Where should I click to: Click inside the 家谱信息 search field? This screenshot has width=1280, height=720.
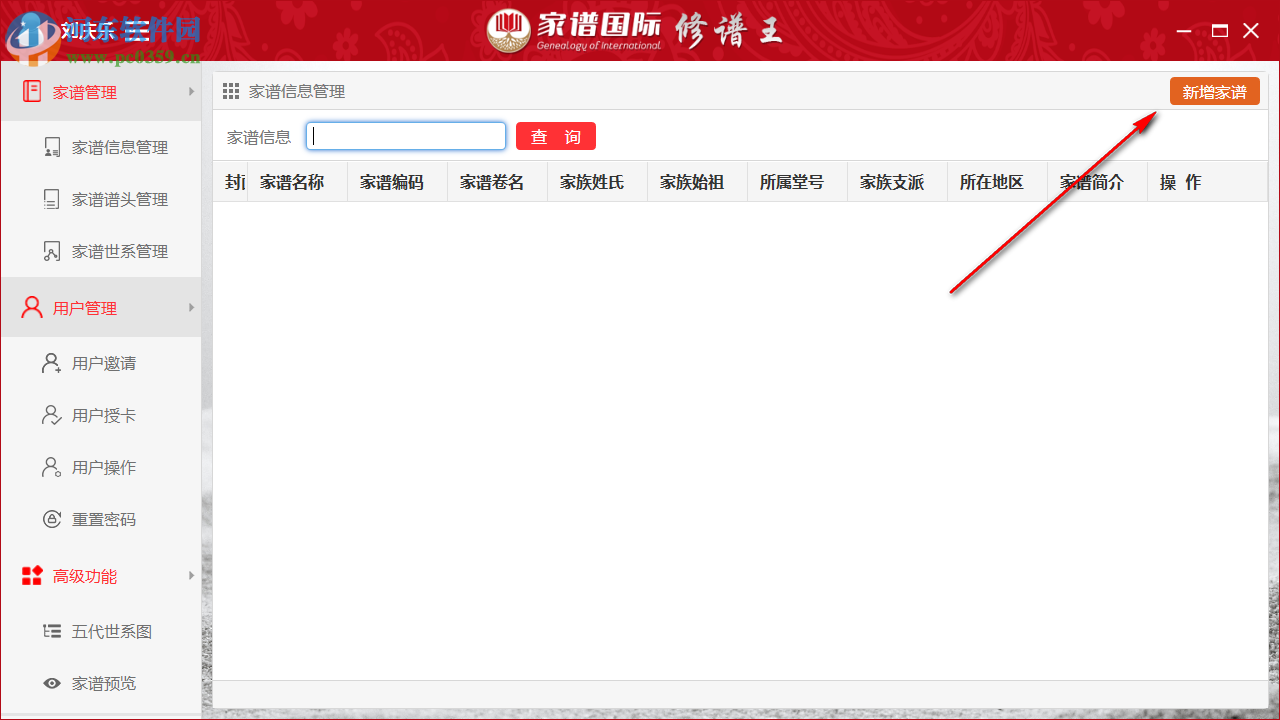coord(405,136)
